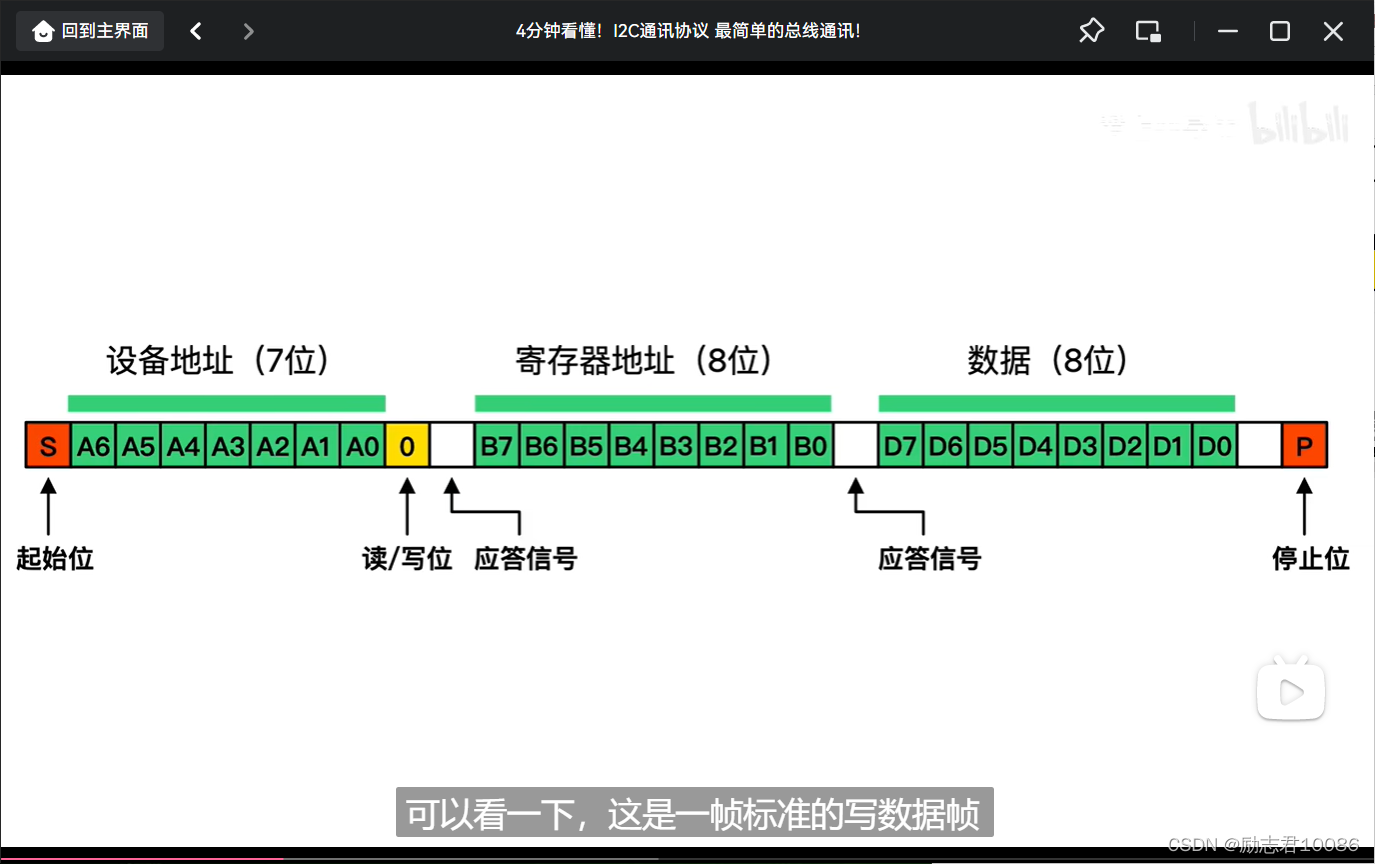
Task: Click the subtitle text 可以看一下
Action: pos(490,814)
